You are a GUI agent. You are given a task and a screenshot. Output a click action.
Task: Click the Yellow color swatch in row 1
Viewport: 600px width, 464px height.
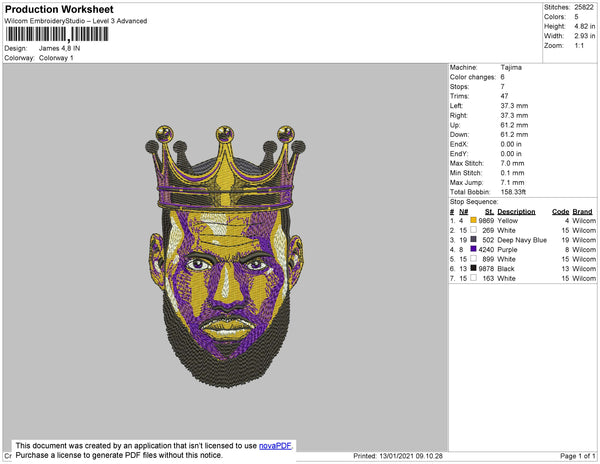click(473, 220)
